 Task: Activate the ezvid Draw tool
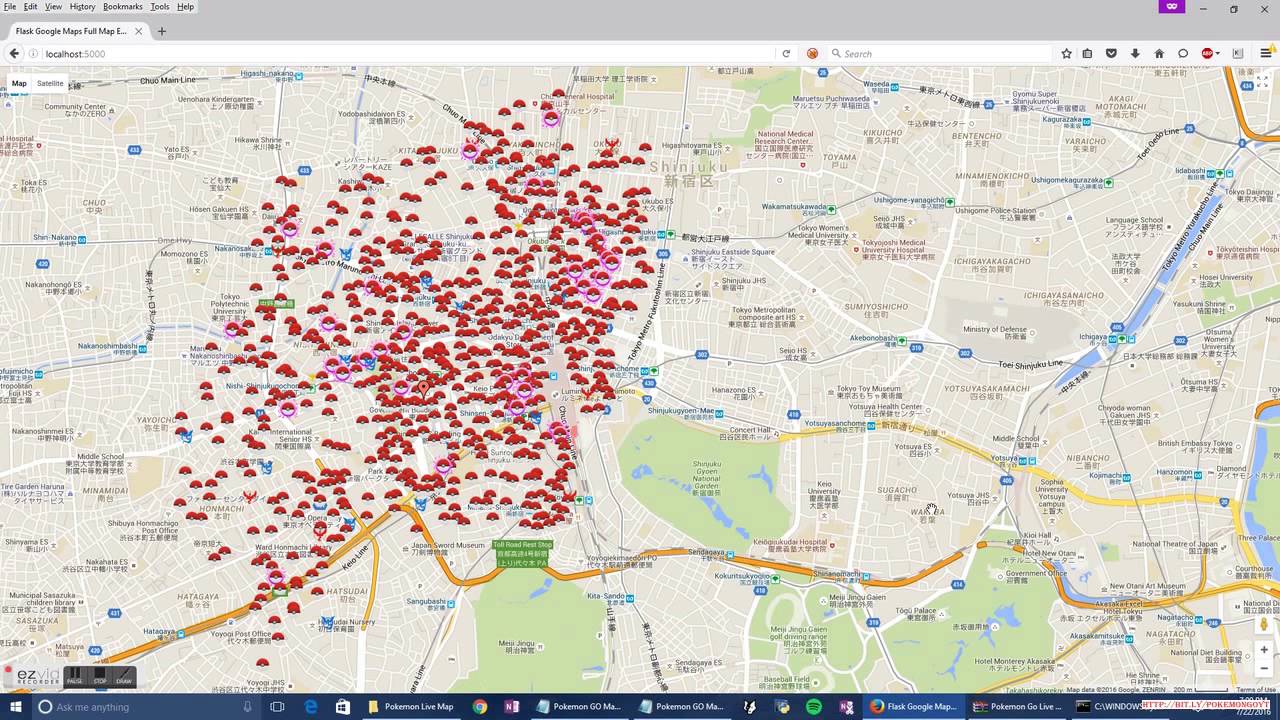(x=124, y=677)
